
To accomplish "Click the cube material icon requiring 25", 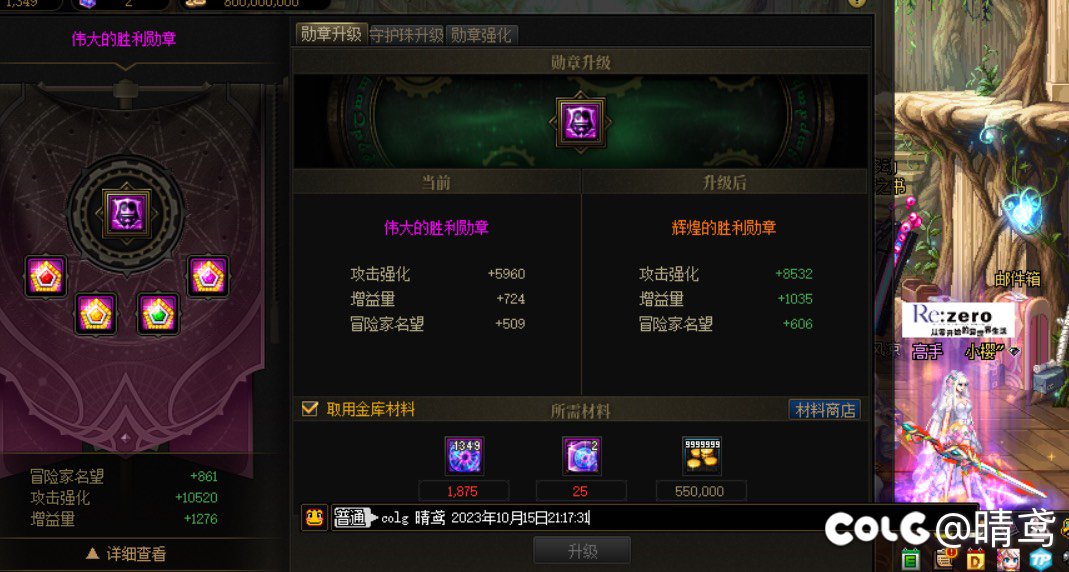I will tap(582, 456).
